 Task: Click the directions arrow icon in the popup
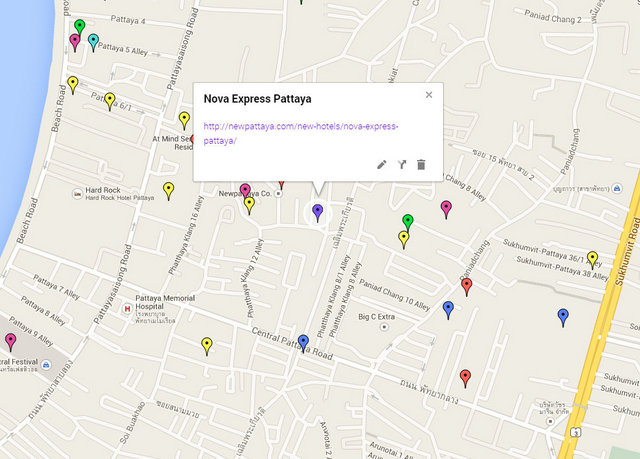point(402,164)
